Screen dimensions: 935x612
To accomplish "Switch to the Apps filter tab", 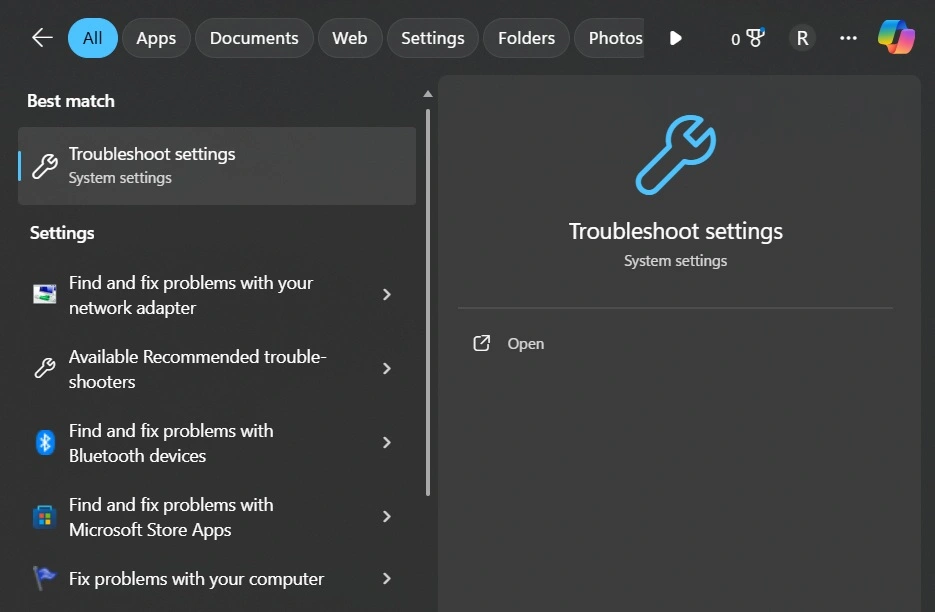I will (x=156, y=38).
